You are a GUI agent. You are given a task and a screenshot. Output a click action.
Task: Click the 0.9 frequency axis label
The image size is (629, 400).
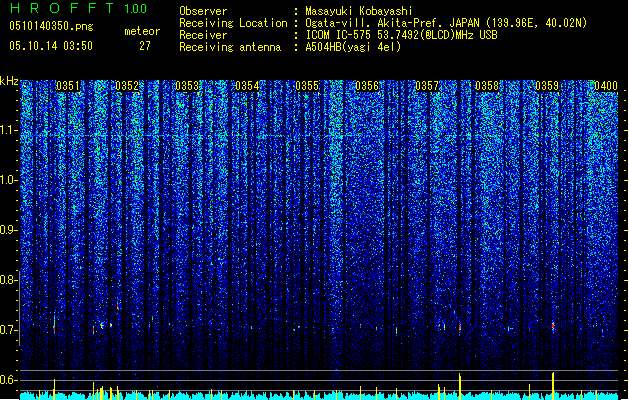point(9,230)
